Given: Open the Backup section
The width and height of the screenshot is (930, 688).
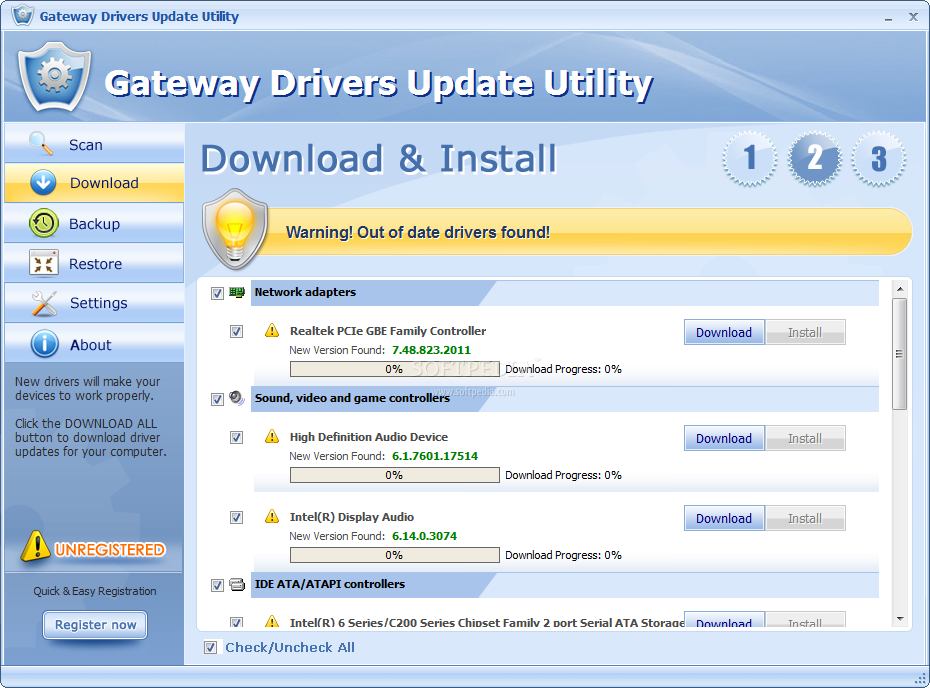Looking at the screenshot, I should (x=94, y=223).
